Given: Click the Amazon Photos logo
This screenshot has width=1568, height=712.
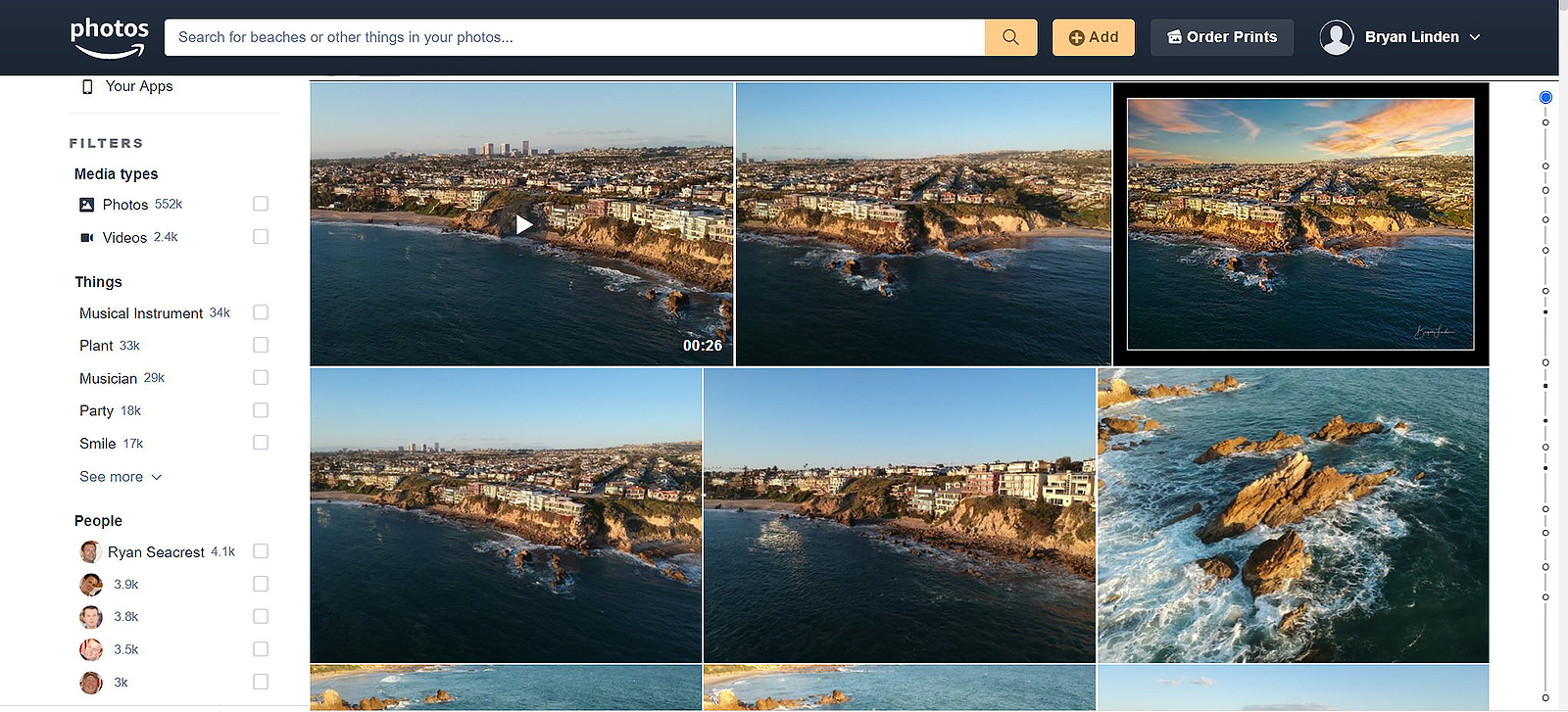Looking at the screenshot, I should [109, 37].
